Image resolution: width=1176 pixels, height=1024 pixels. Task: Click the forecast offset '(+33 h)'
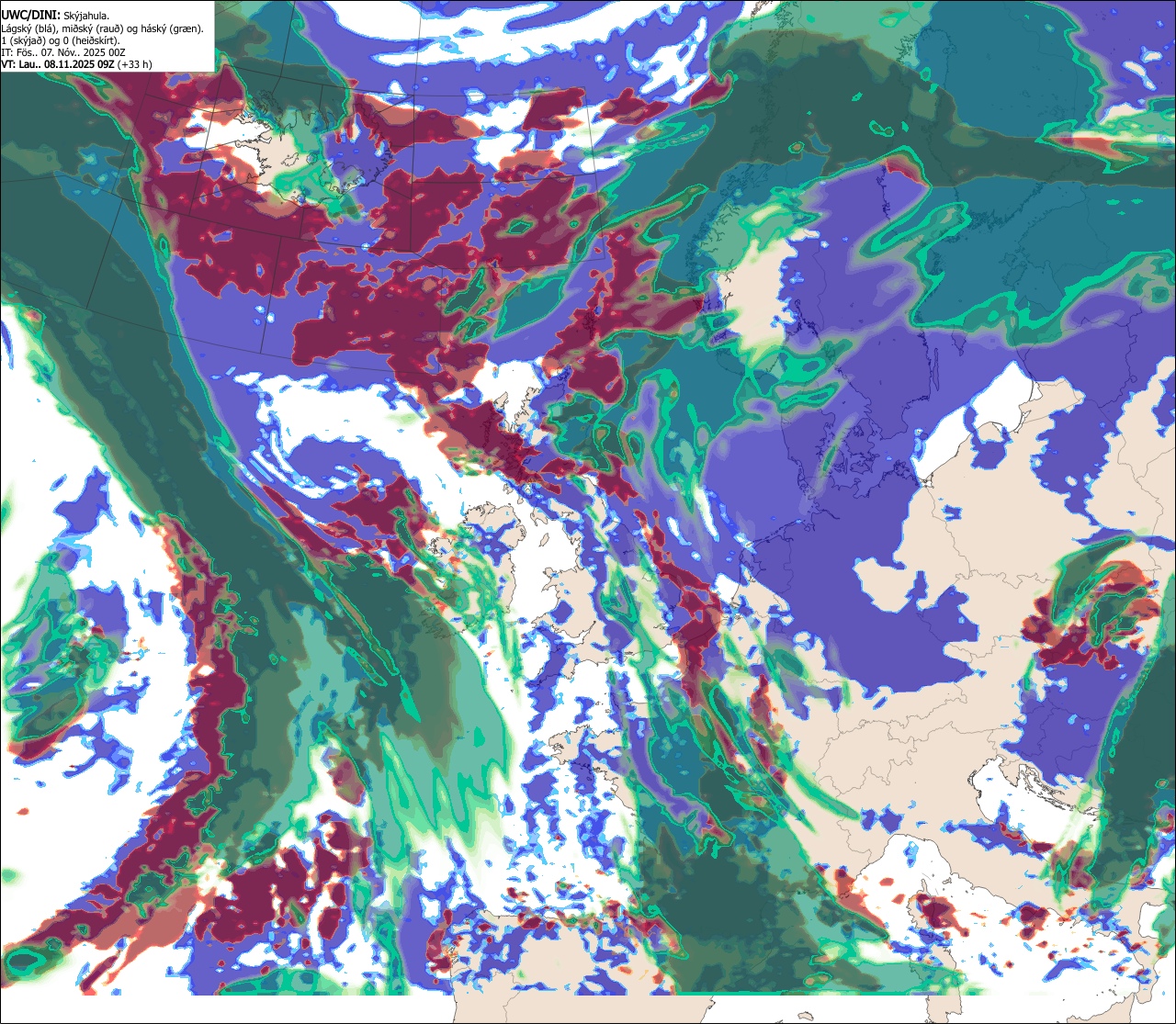click(134, 64)
